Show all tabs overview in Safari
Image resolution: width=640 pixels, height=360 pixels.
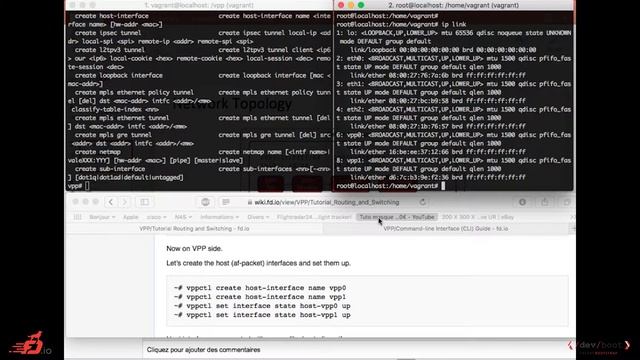point(567,202)
